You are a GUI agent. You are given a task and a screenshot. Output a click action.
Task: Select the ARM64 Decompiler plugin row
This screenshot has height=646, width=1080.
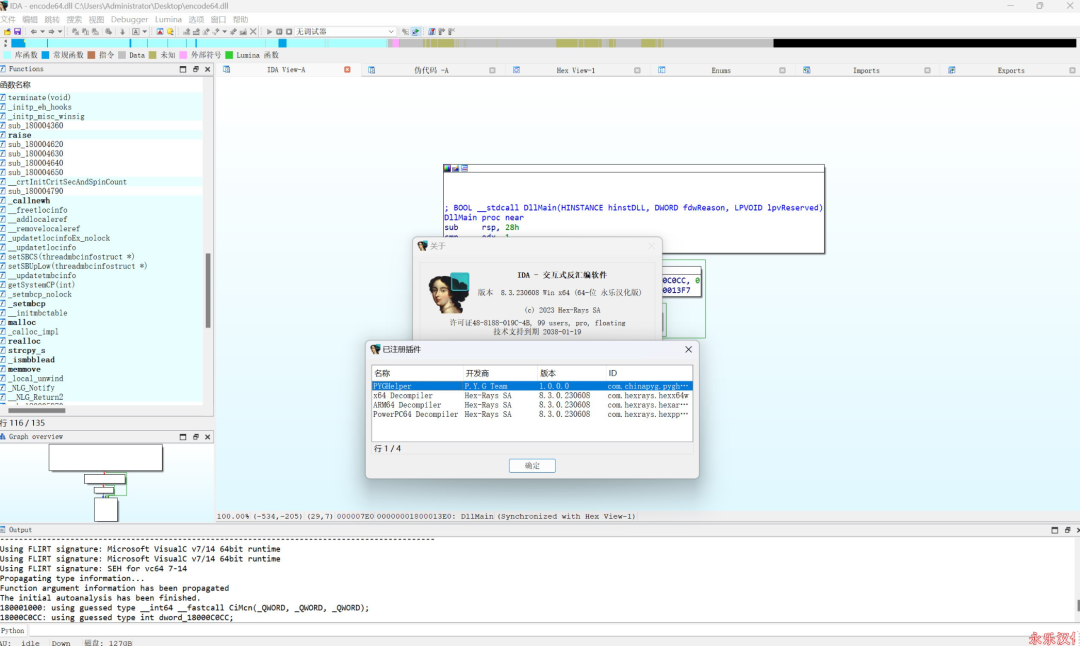532,406
